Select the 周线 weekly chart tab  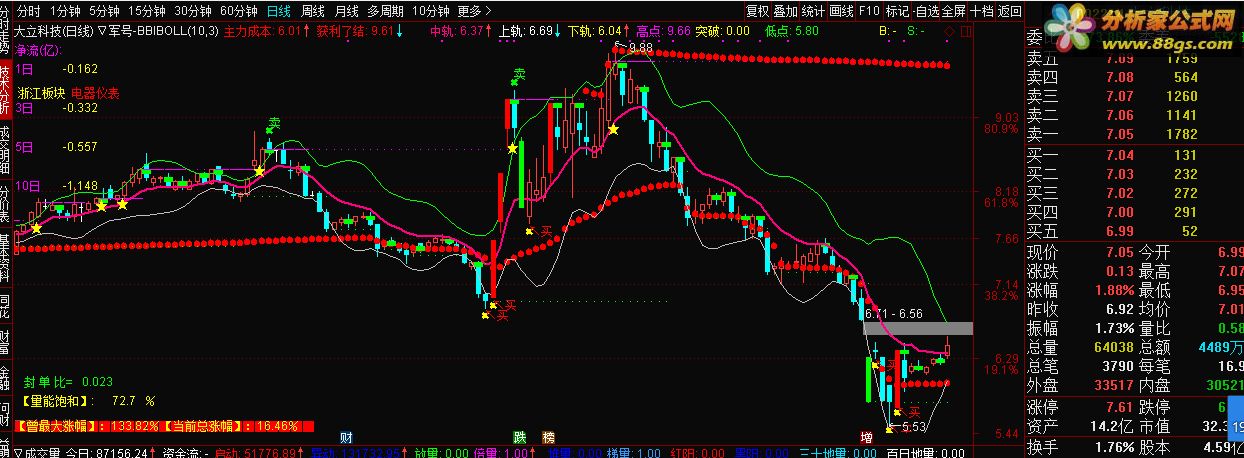click(x=313, y=11)
